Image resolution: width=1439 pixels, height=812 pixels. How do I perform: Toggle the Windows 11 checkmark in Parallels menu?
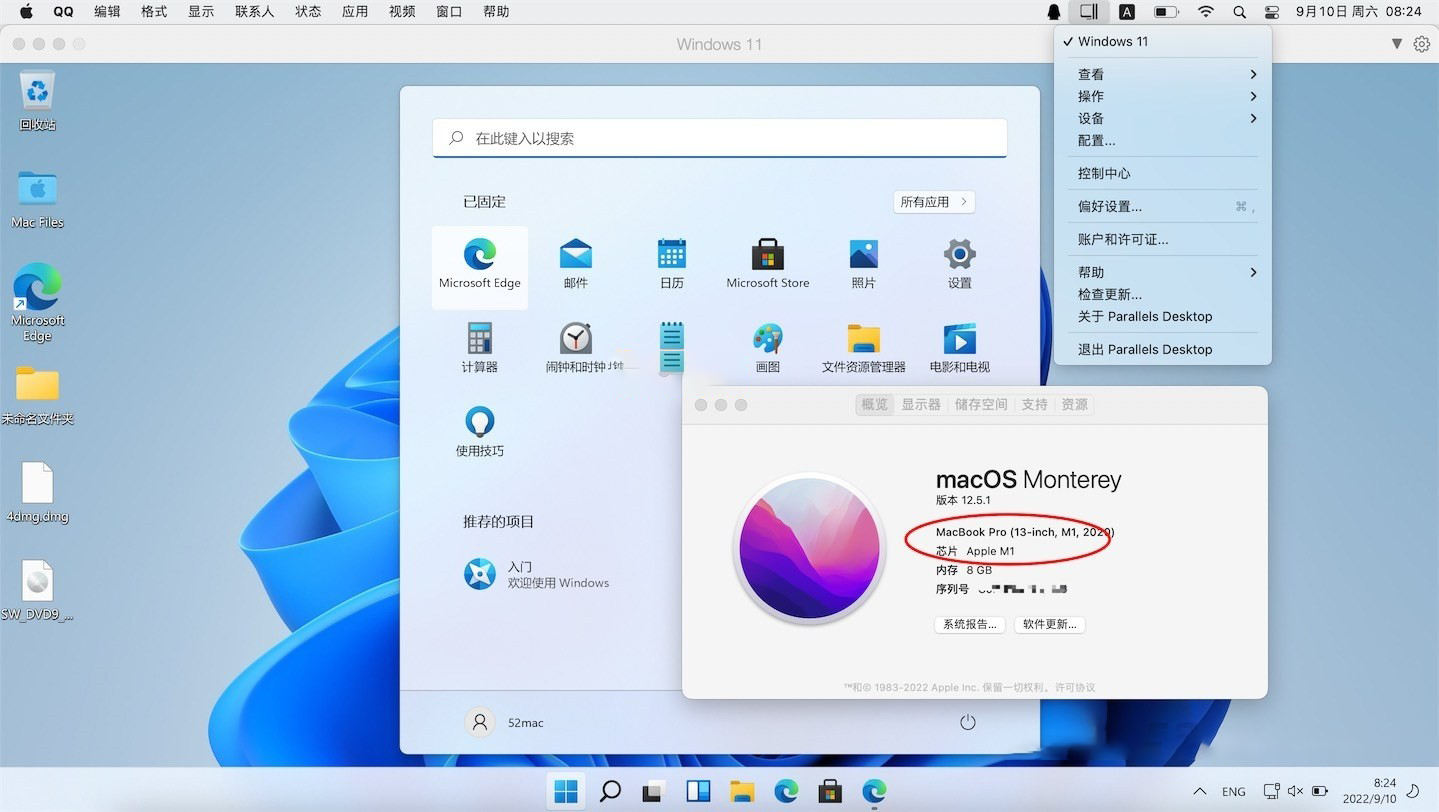(x=1112, y=41)
